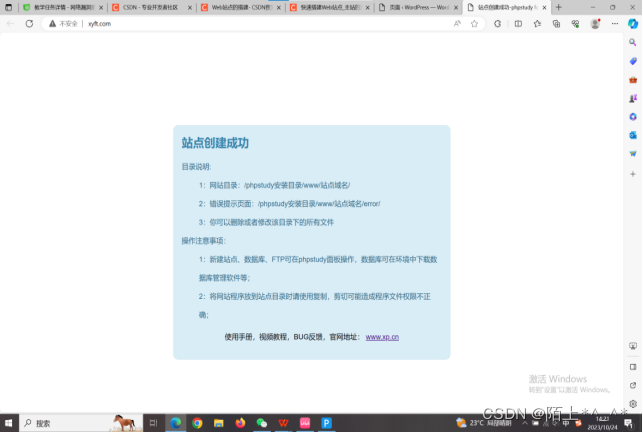The image size is (643, 432).
Task: Open a new browser tab
Action: click(559, 7)
